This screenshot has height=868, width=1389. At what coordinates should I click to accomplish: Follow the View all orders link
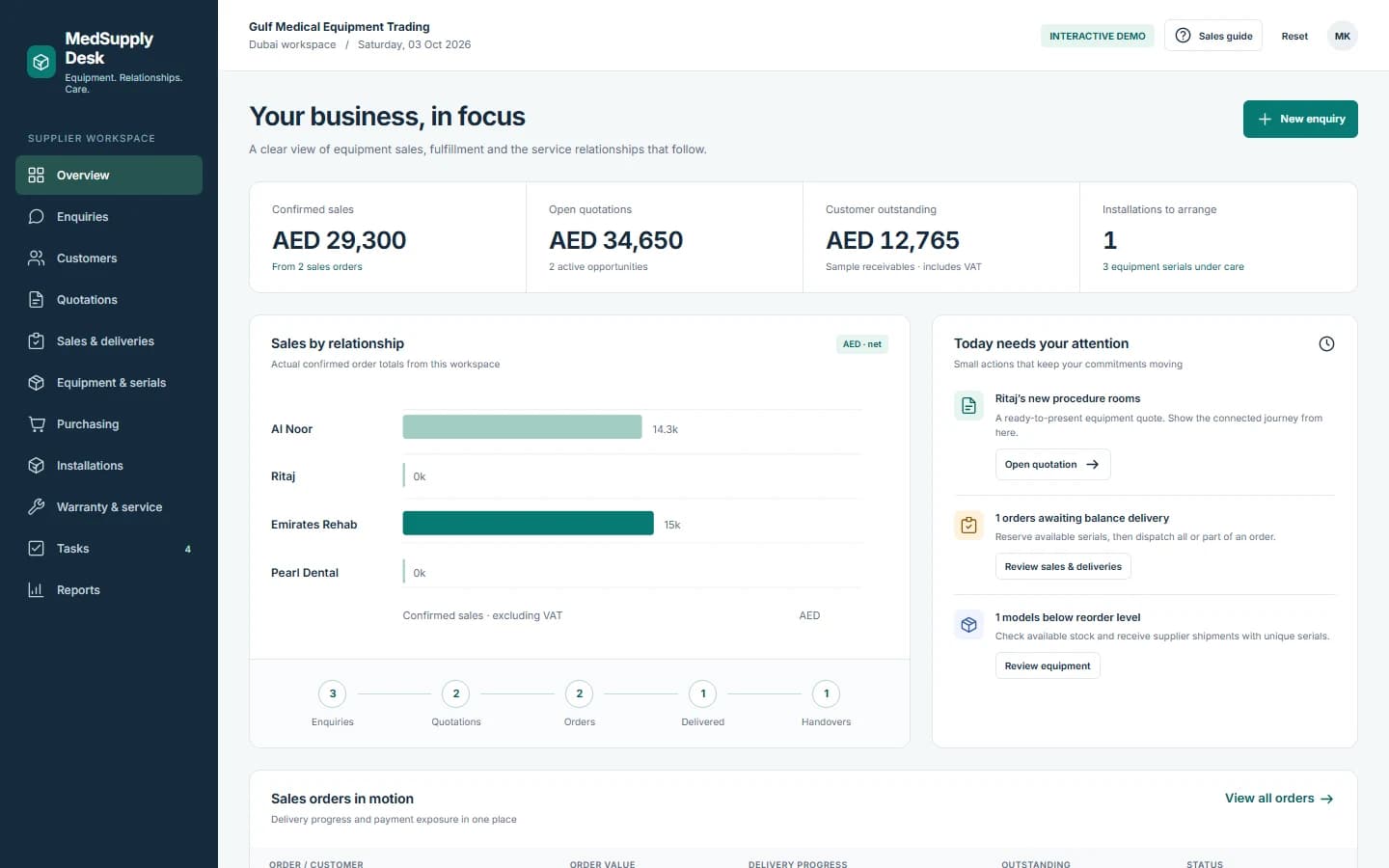coord(1279,799)
